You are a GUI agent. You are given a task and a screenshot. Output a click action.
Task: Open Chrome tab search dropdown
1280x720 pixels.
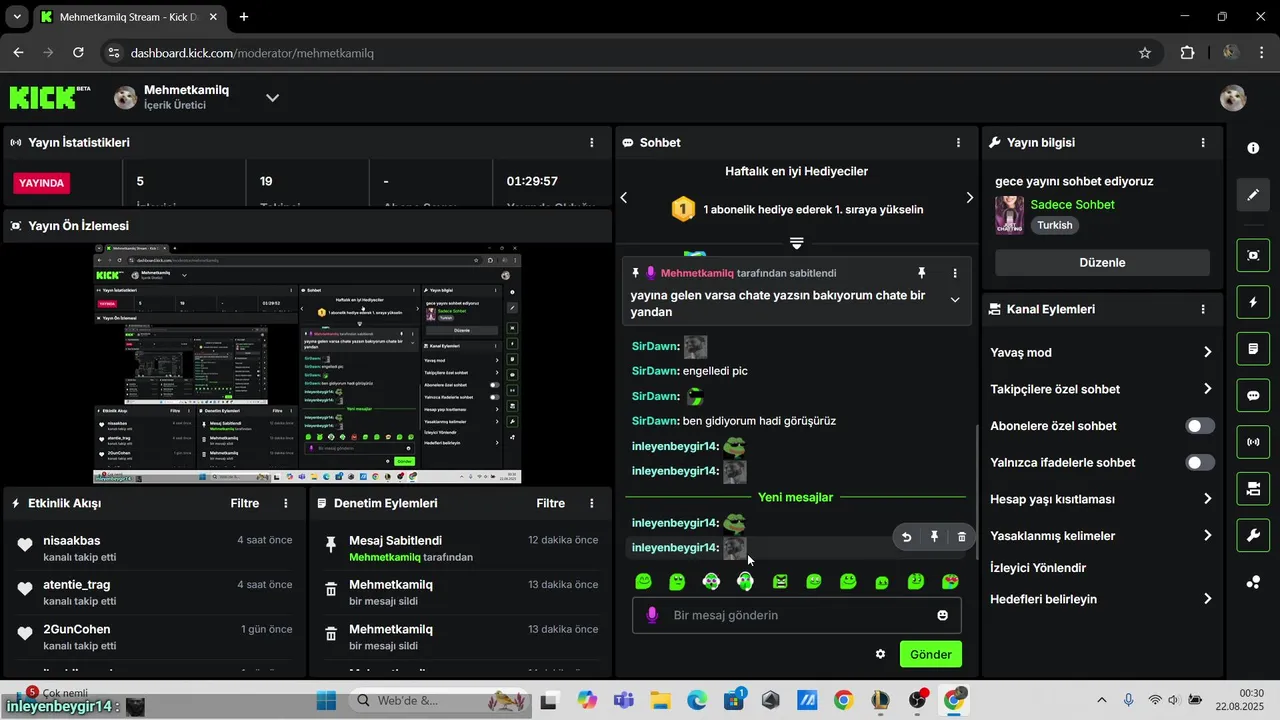[x=17, y=17]
